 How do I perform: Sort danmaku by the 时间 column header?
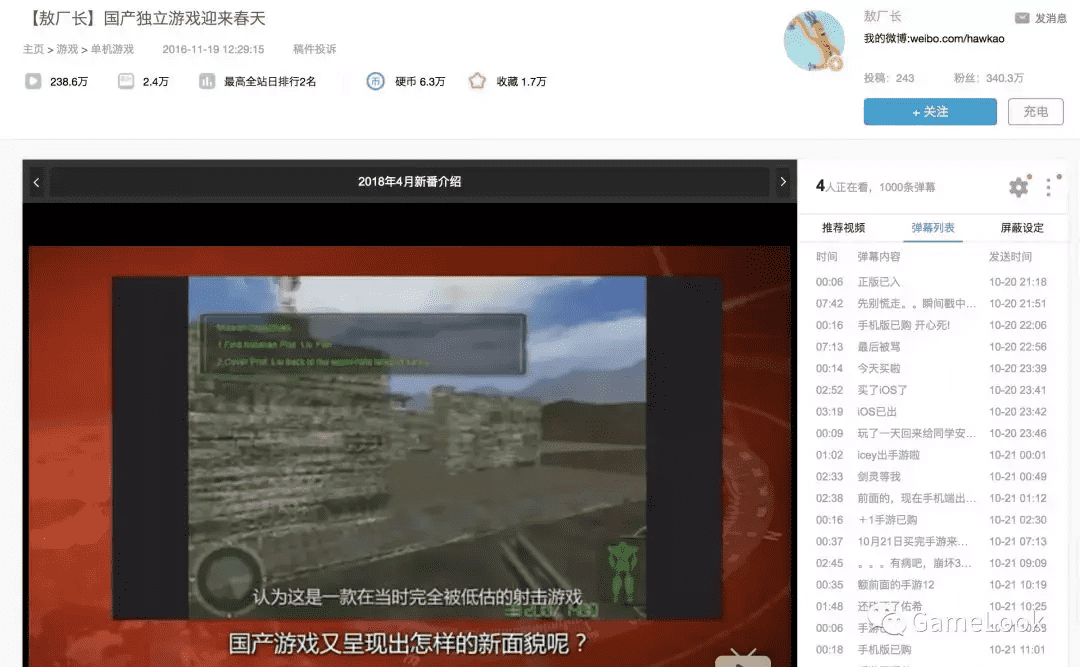[827, 257]
